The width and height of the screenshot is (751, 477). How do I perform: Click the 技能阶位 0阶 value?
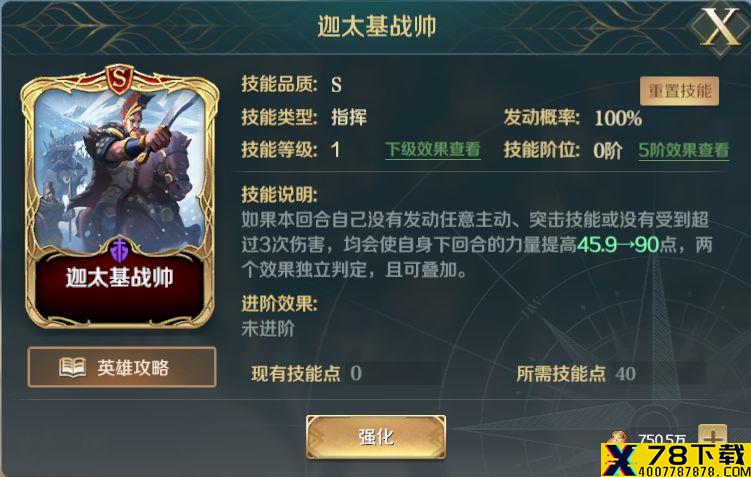607,151
